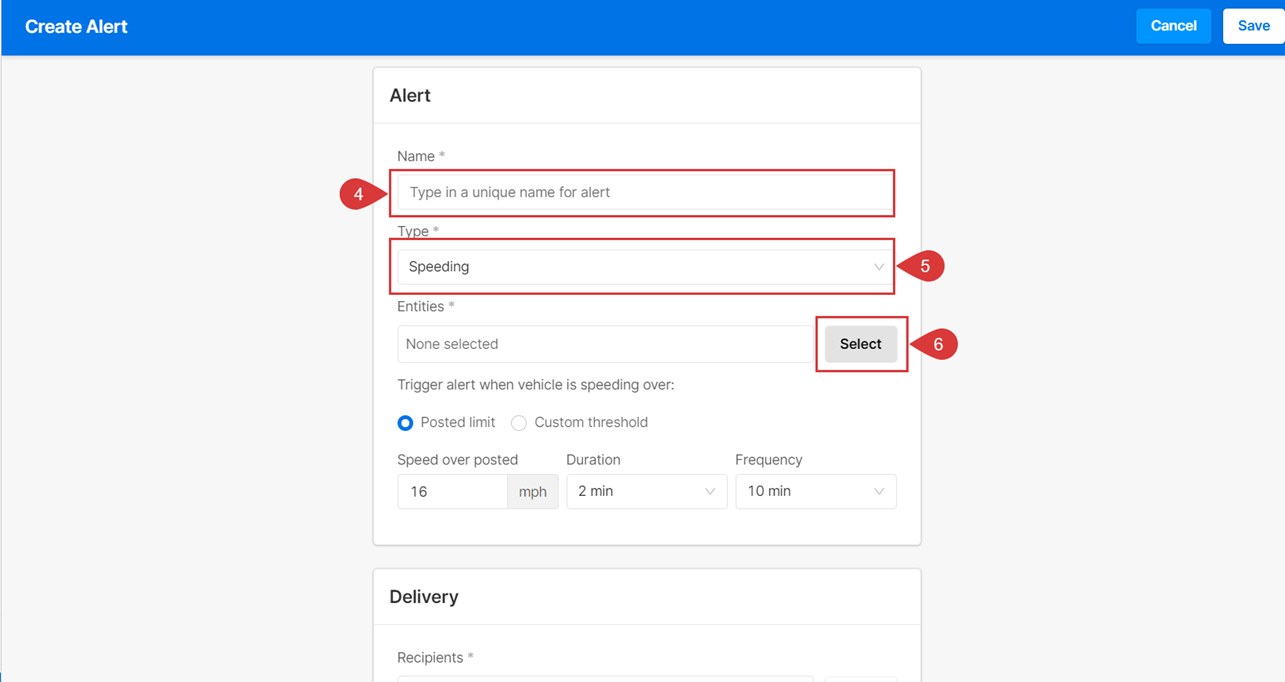The height and width of the screenshot is (682, 1285).
Task: Click the Delivery section heading
Action: (x=423, y=597)
